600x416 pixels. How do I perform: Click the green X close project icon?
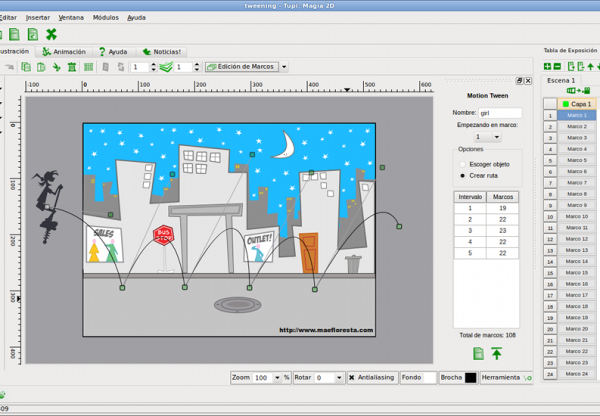(51, 34)
